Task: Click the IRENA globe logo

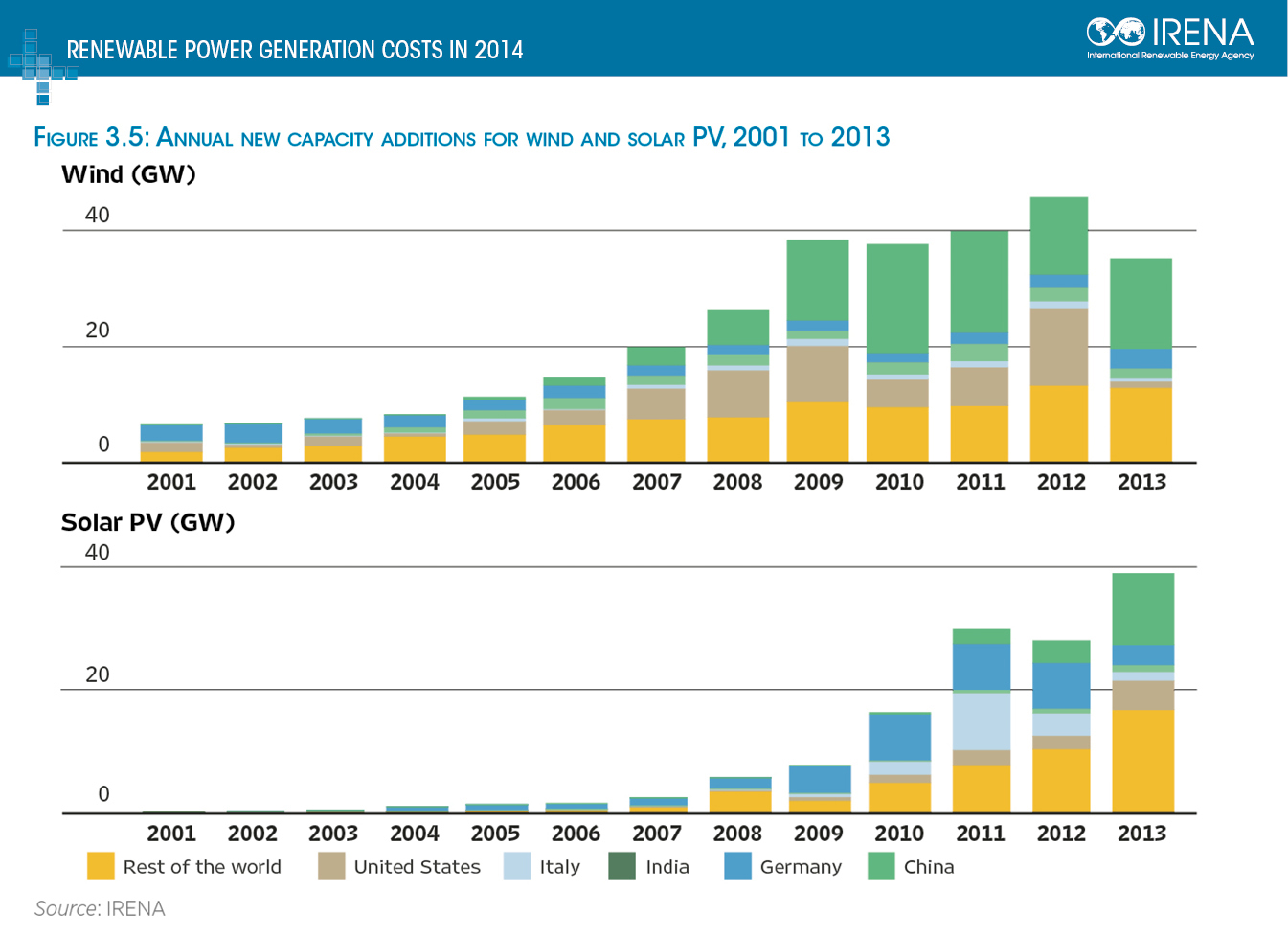Action: point(1115,33)
